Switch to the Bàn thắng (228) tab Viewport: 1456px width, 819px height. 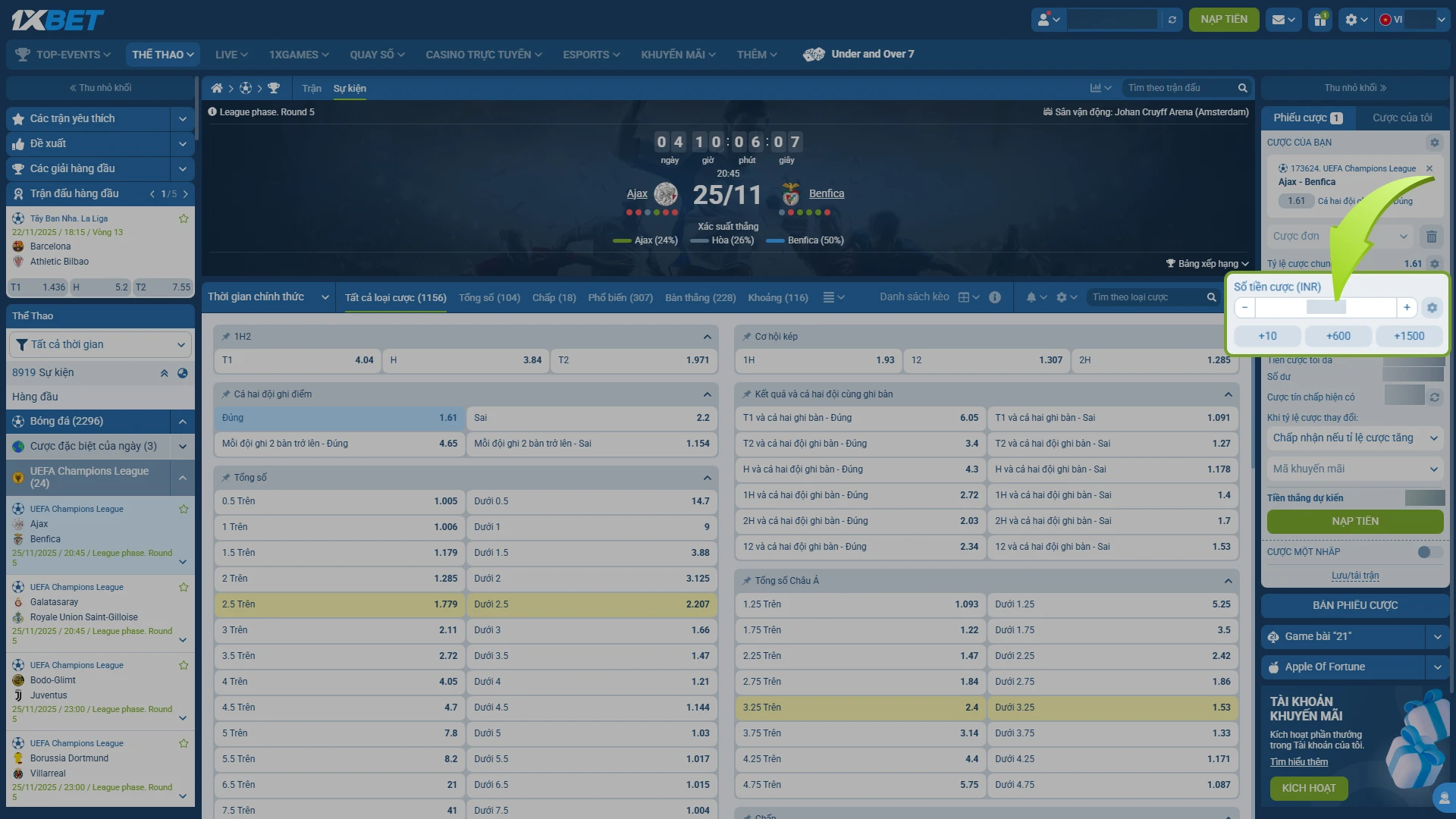tap(700, 298)
